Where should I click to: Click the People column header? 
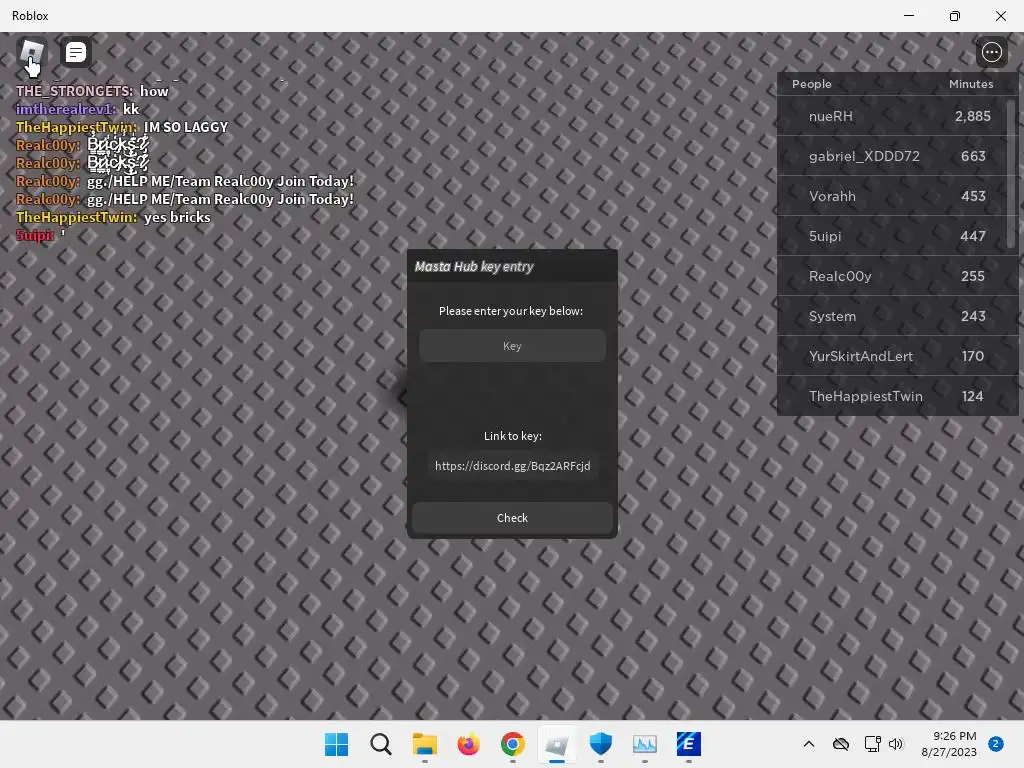(812, 84)
